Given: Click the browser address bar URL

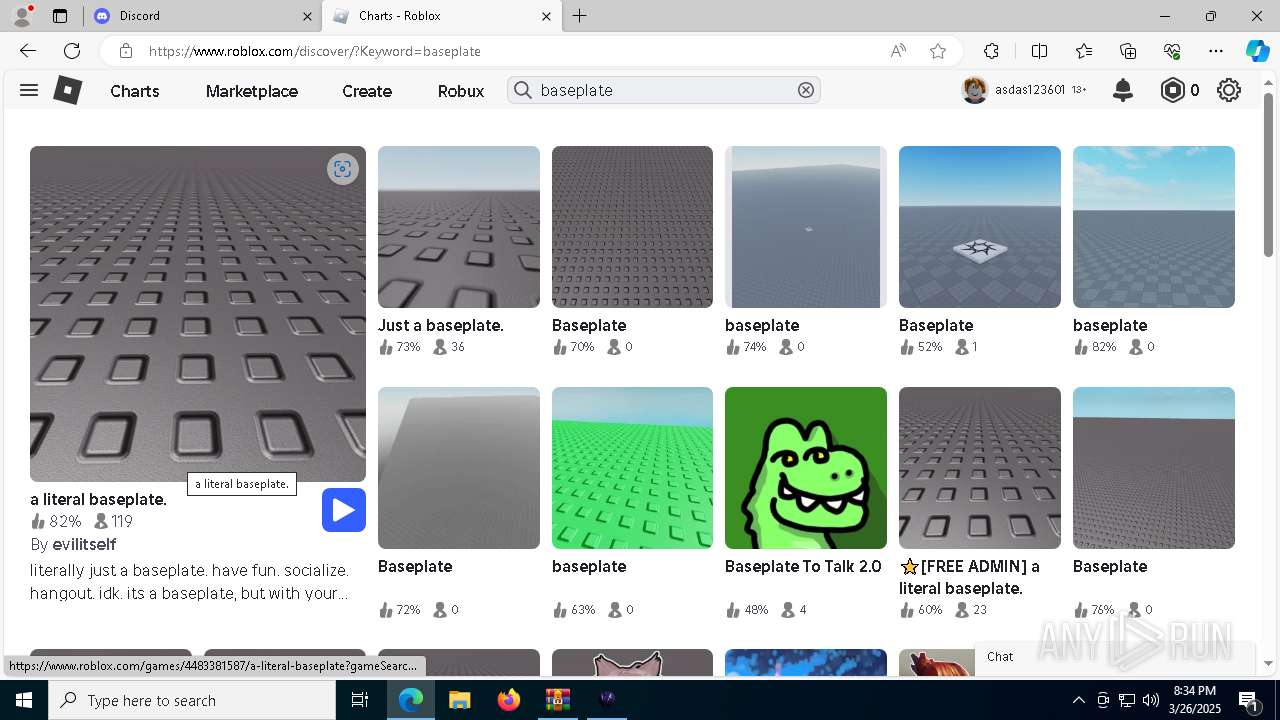Looking at the screenshot, I should tap(315, 51).
